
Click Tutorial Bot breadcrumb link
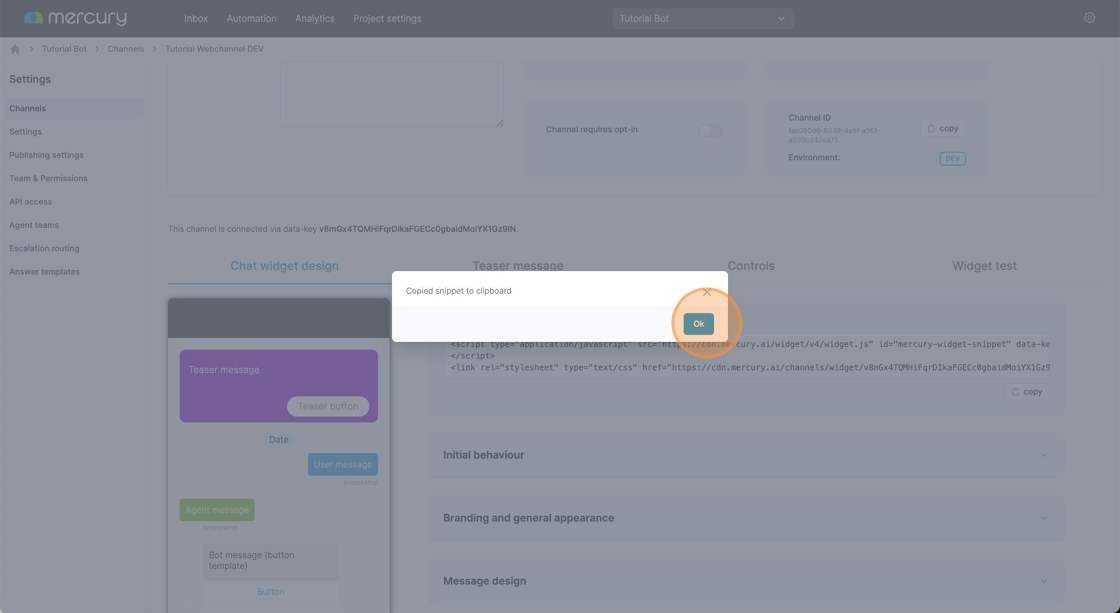(64, 49)
